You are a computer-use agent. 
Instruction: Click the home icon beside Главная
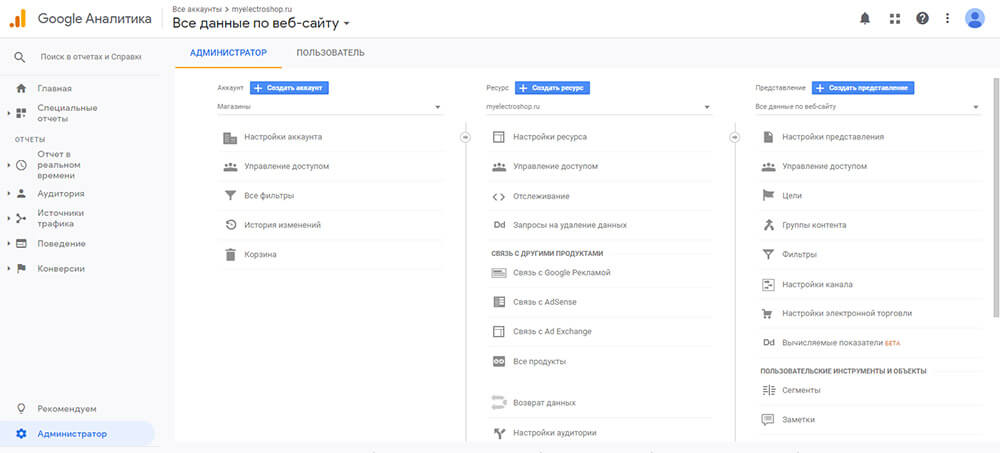click(x=21, y=89)
